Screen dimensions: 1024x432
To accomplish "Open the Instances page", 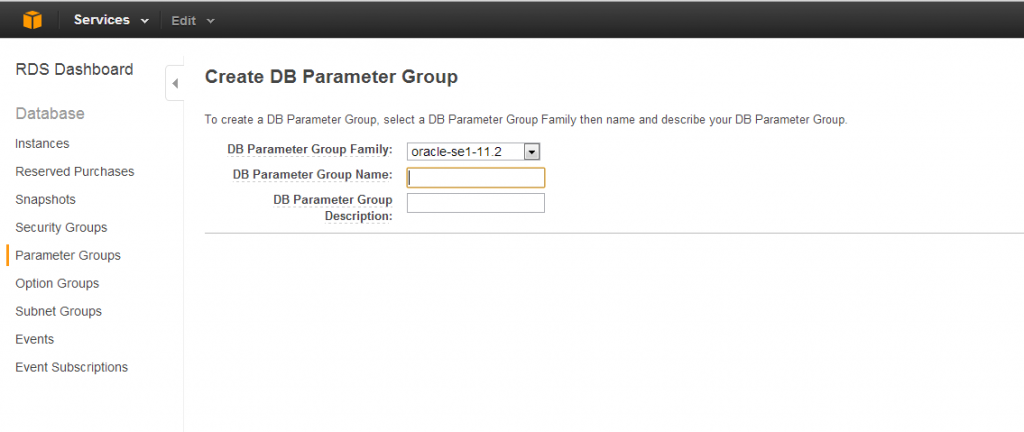I will coord(42,144).
